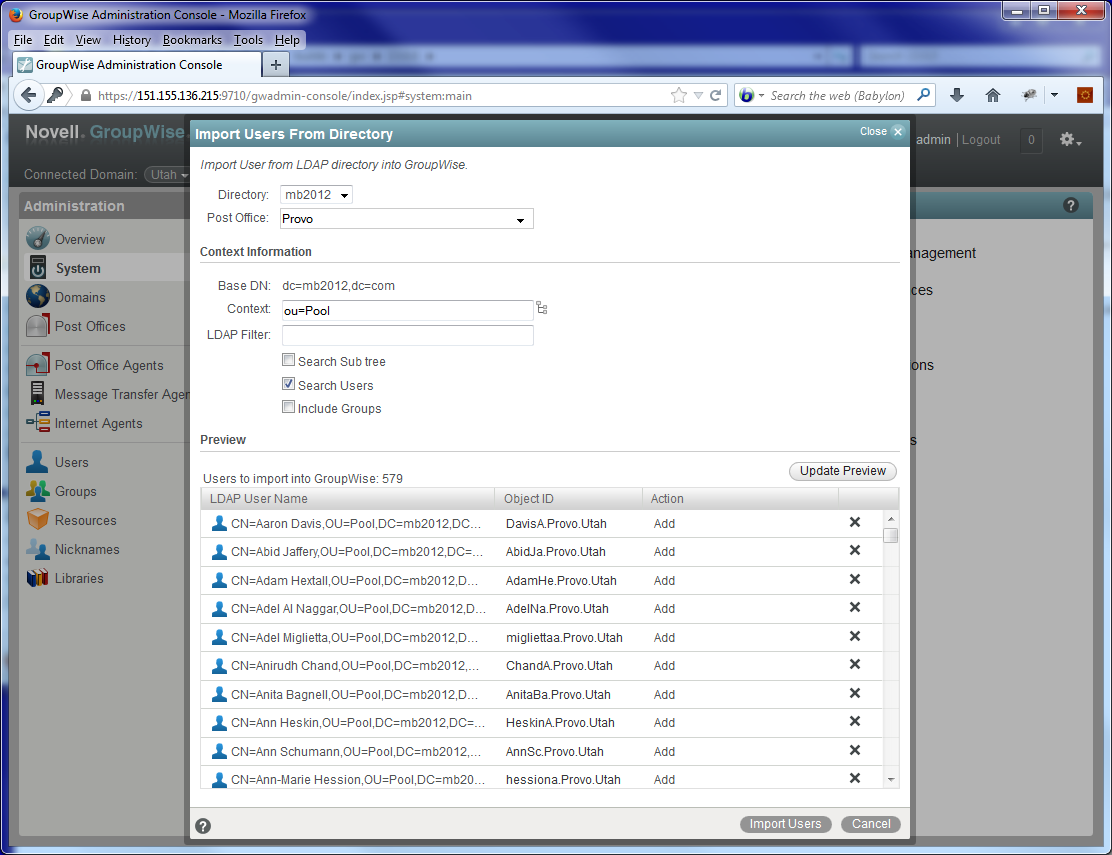Viewport: 1112px width, 855px height.
Task: Open the Bookmarks menu
Action: click(x=192, y=40)
